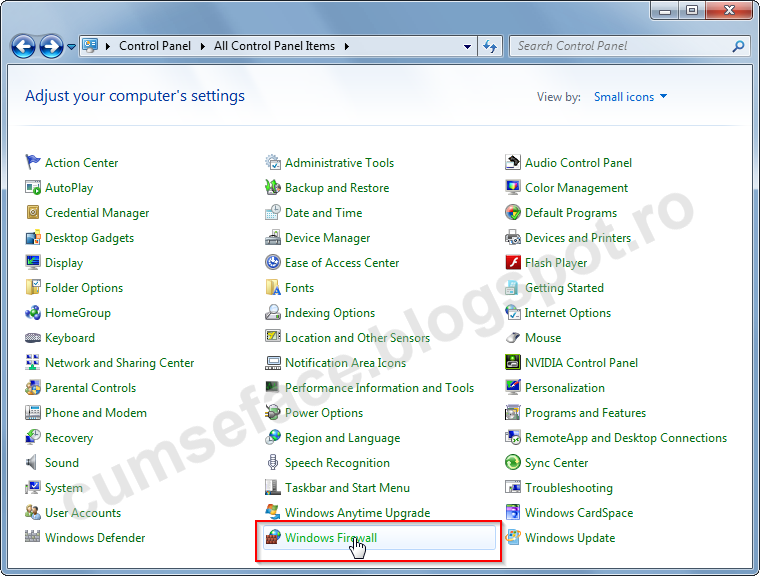
Task: Open recent pages dropdown beside Forward
Action: coord(71,47)
